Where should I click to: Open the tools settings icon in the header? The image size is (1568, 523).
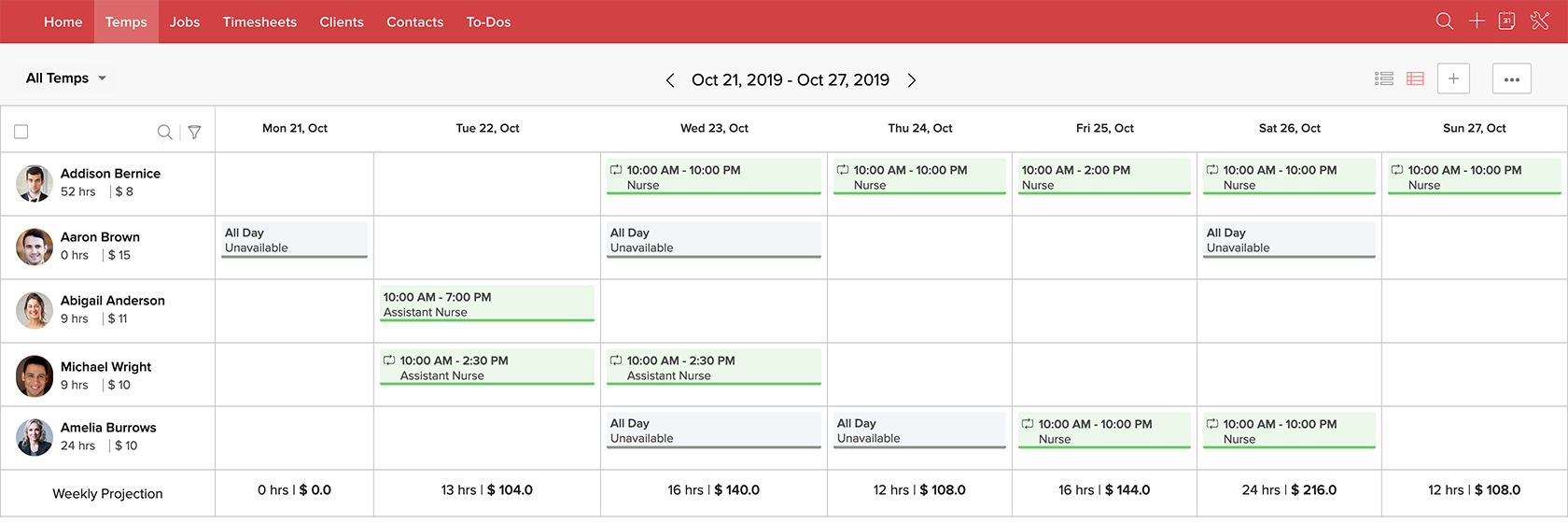tap(1540, 21)
